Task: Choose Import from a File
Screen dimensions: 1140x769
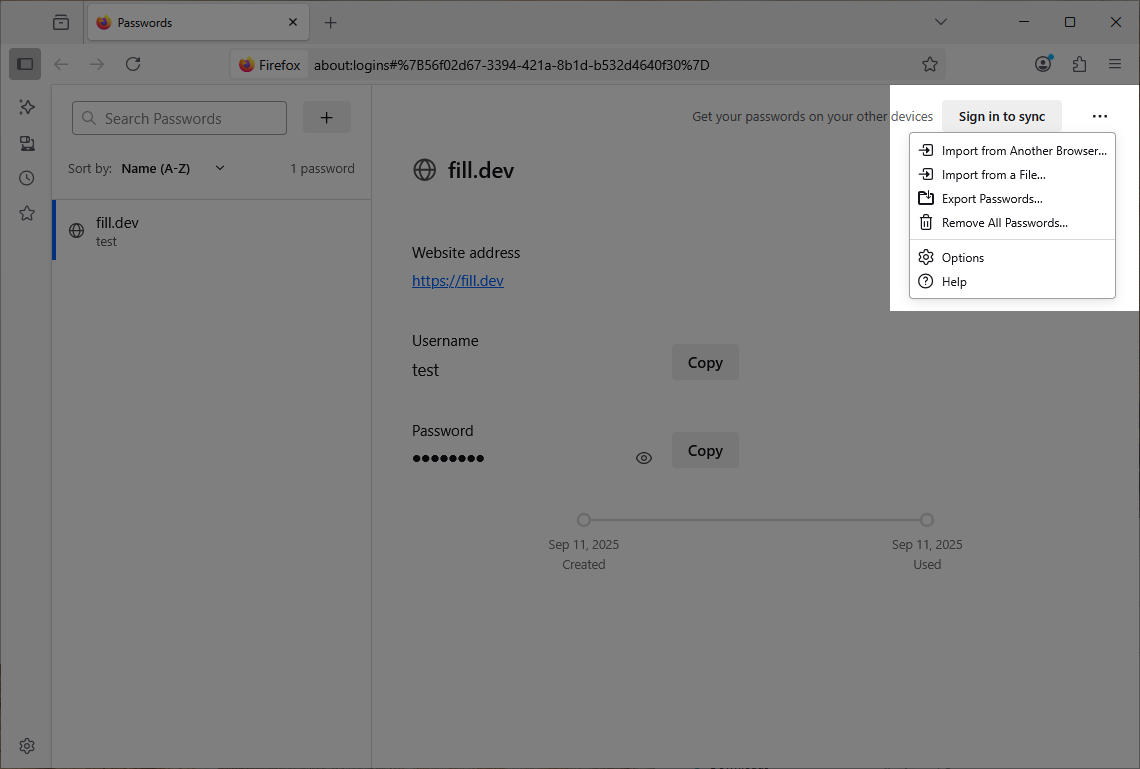Action: click(1012, 174)
